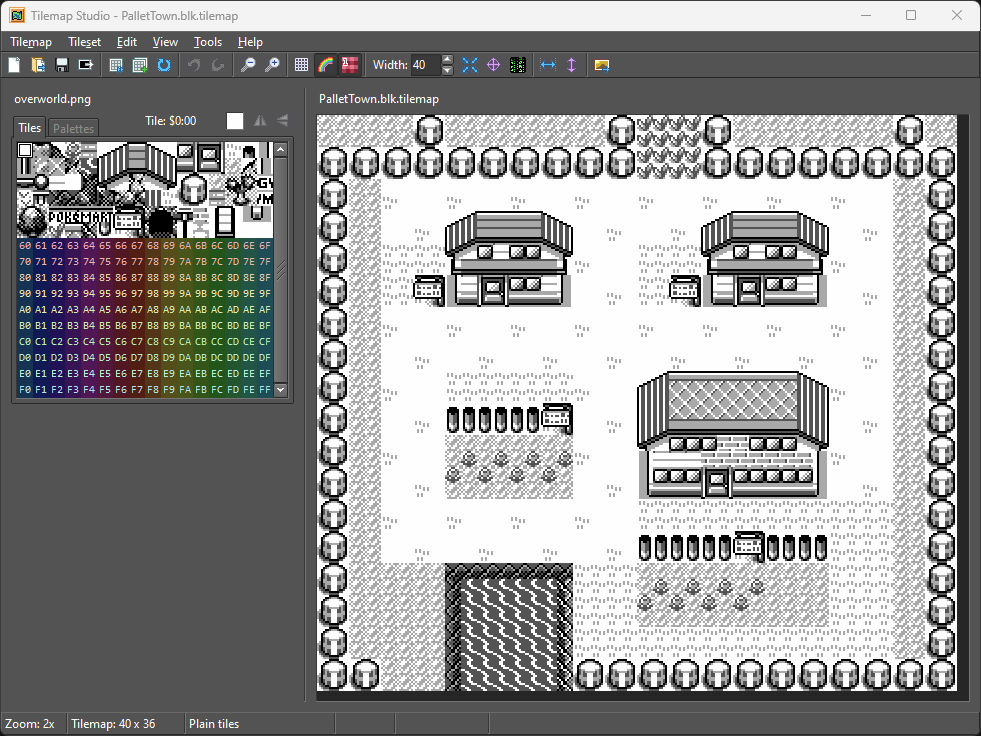Zoom in on the tilemap
The width and height of the screenshot is (981, 736).
click(x=272, y=64)
